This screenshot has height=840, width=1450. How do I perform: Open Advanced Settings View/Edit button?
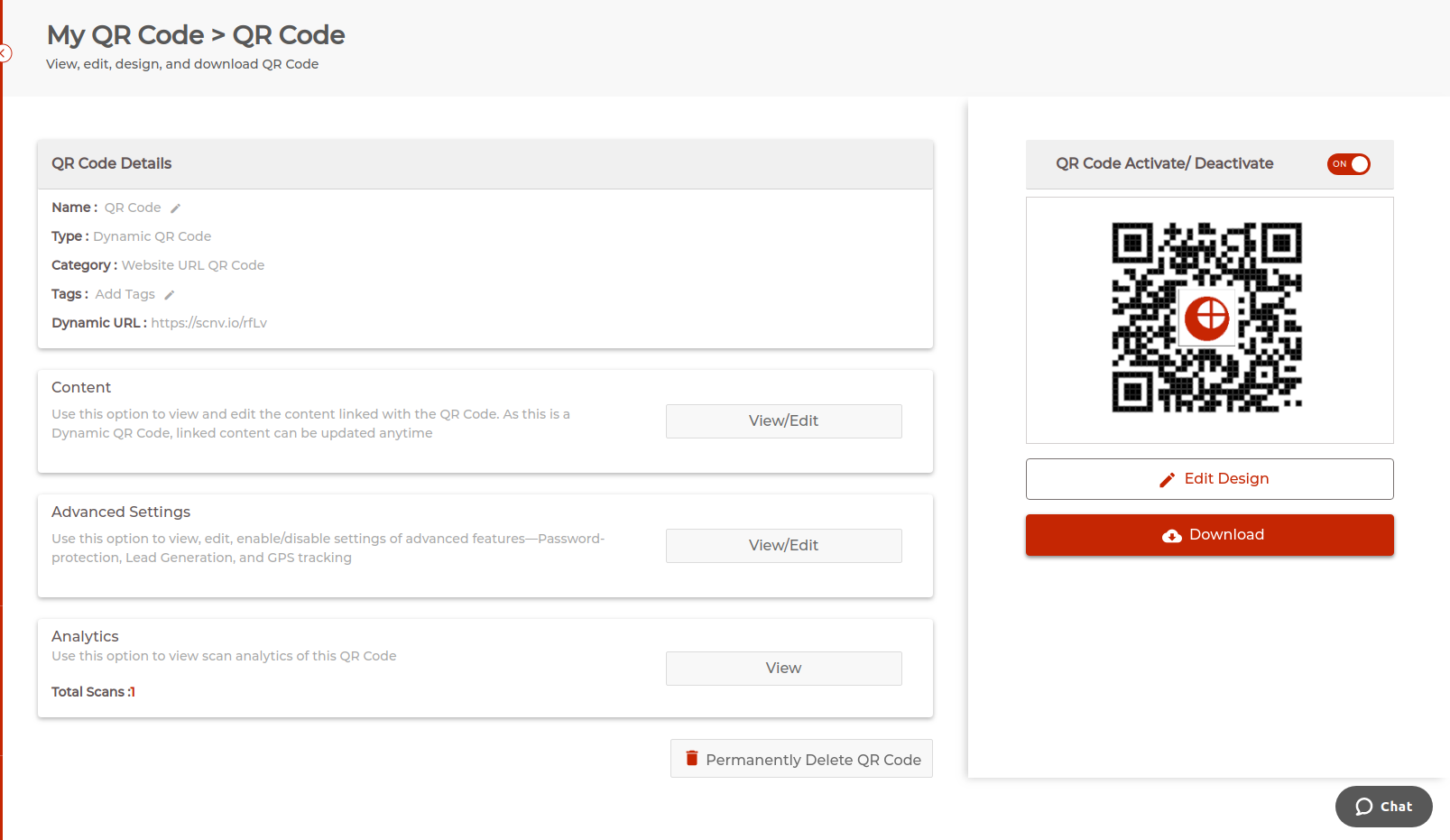pyautogui.click(x=784, y=546)
